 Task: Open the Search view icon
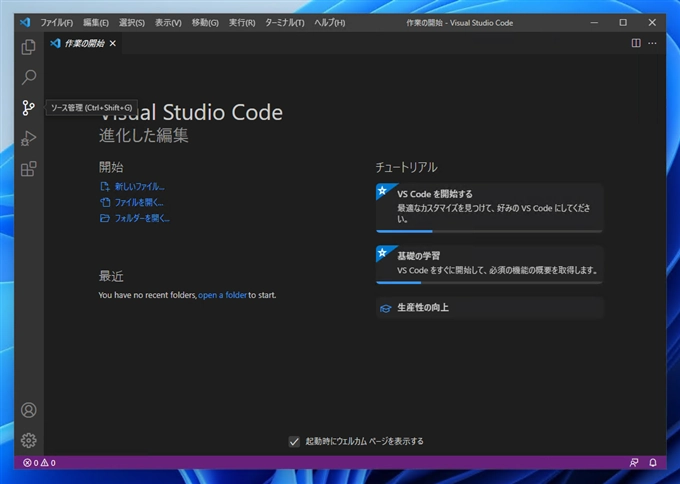(29, 77)
